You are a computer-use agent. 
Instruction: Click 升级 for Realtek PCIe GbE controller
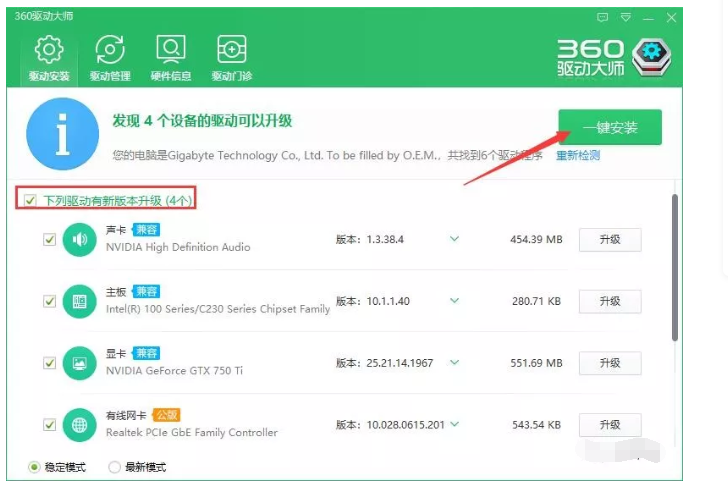pos(610,425)
